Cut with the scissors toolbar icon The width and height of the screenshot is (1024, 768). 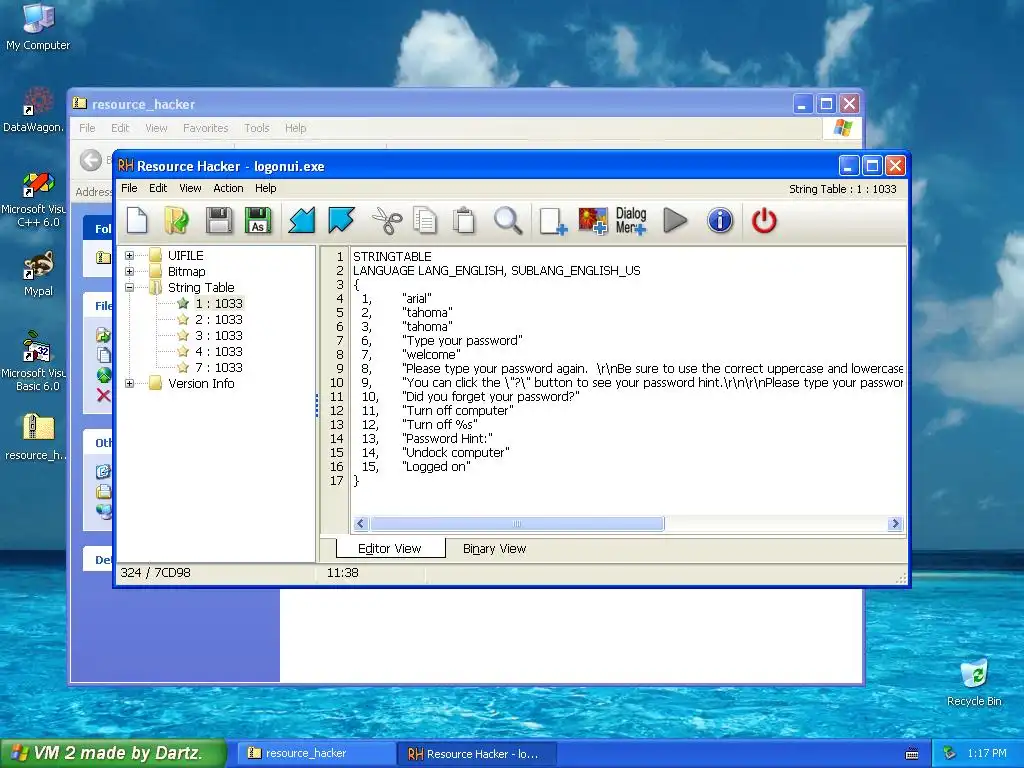click(387, 221)
